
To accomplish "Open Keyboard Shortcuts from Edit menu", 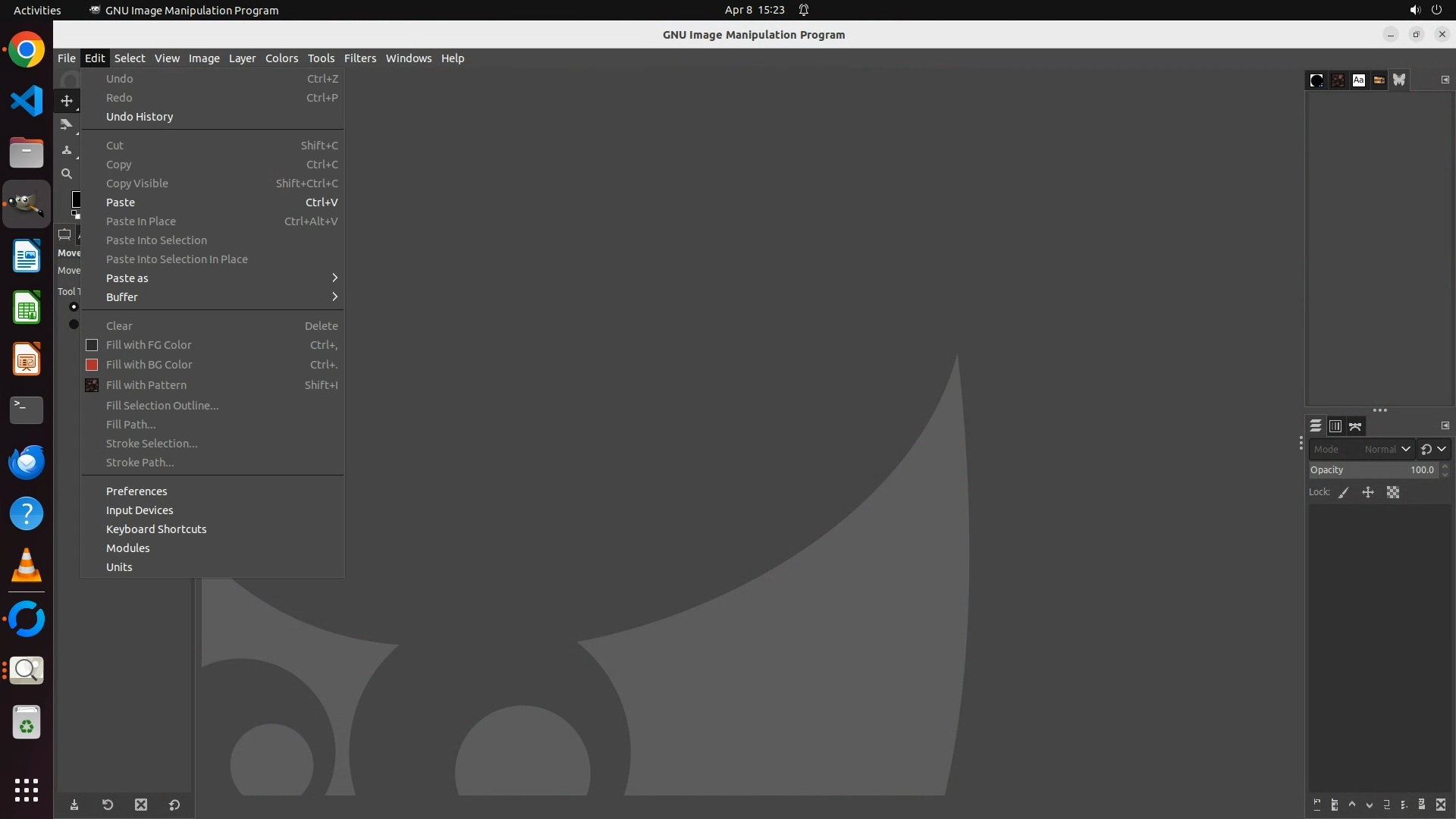I will (156, 529).
